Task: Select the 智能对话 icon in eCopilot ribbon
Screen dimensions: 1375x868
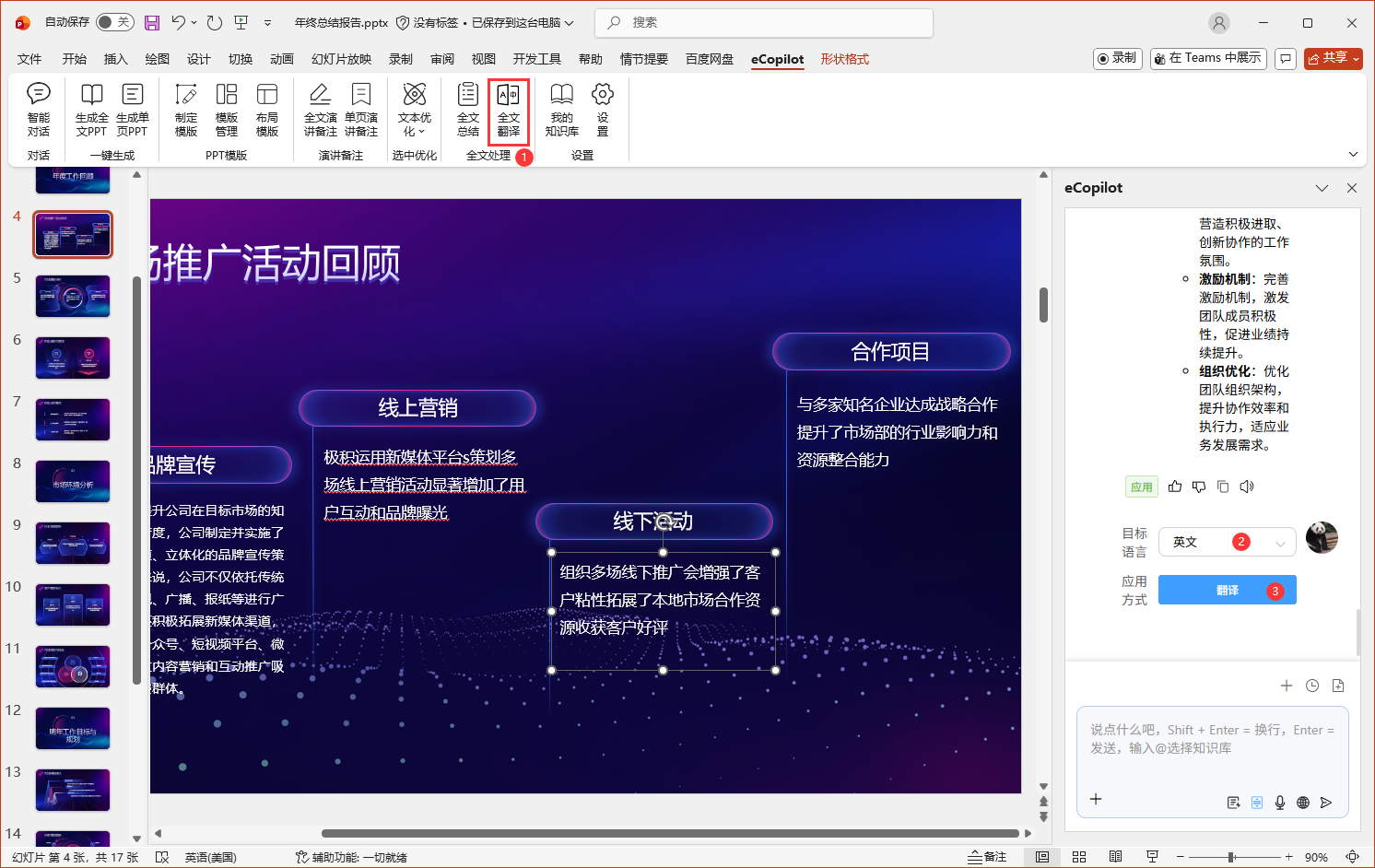Action: (x=38, y=110)
